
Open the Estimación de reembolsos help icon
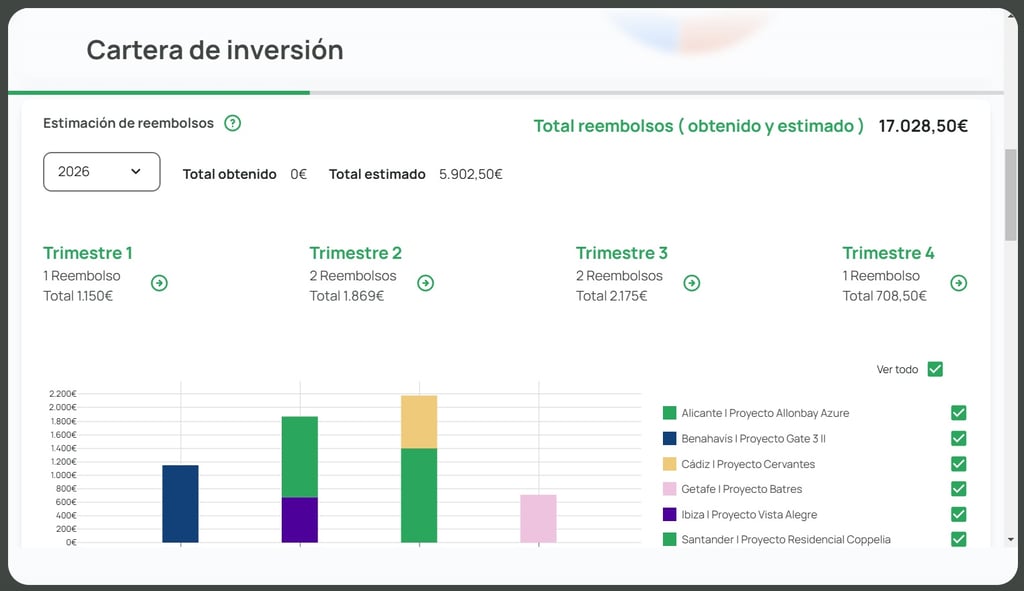[232, 123]
